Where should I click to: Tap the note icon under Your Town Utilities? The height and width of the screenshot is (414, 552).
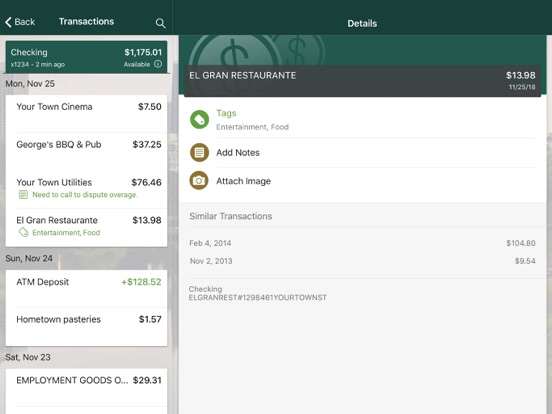tap(23, 195)
